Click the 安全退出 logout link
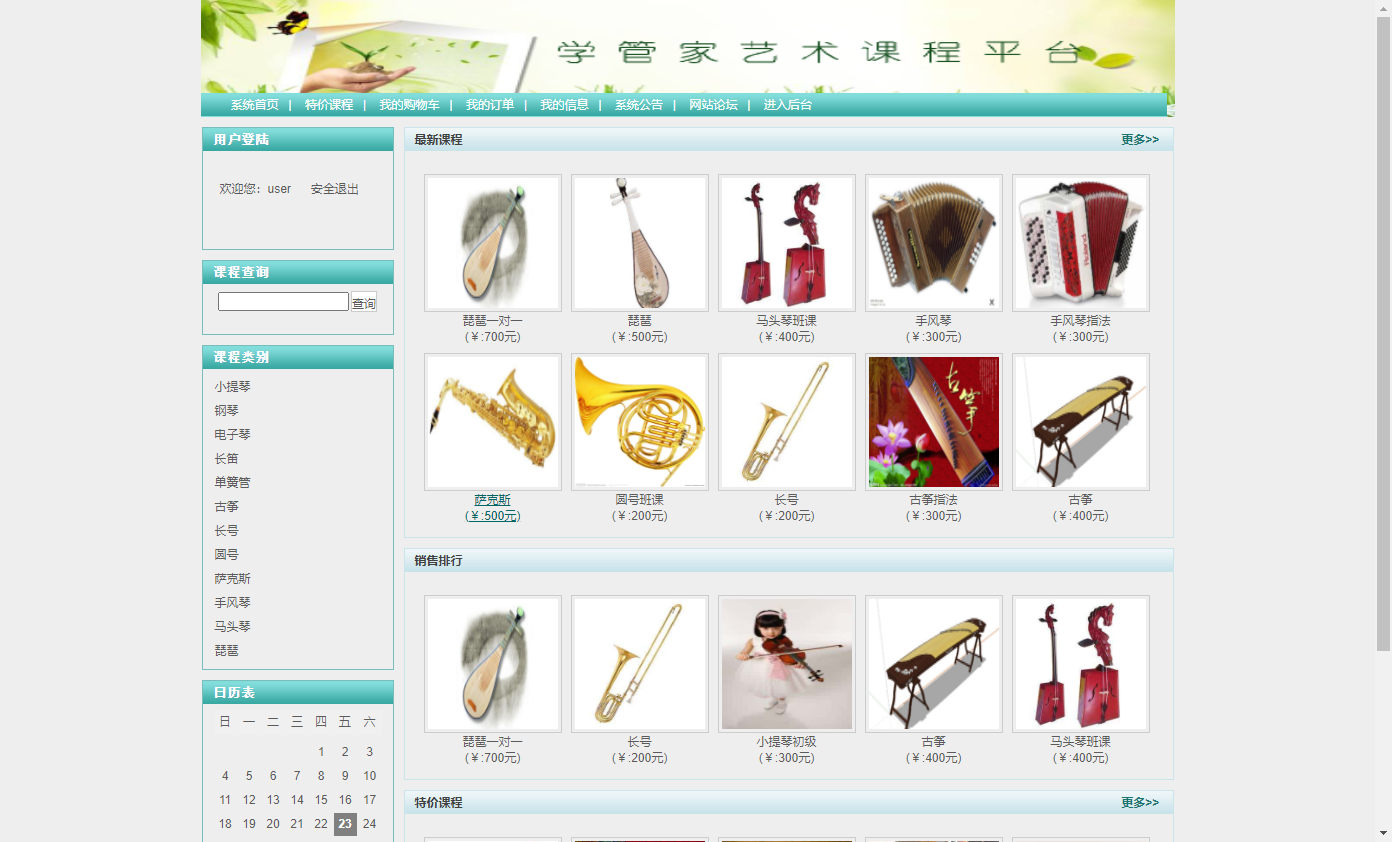Screen dimensions: 1392x842 click(x=334, y=189)
